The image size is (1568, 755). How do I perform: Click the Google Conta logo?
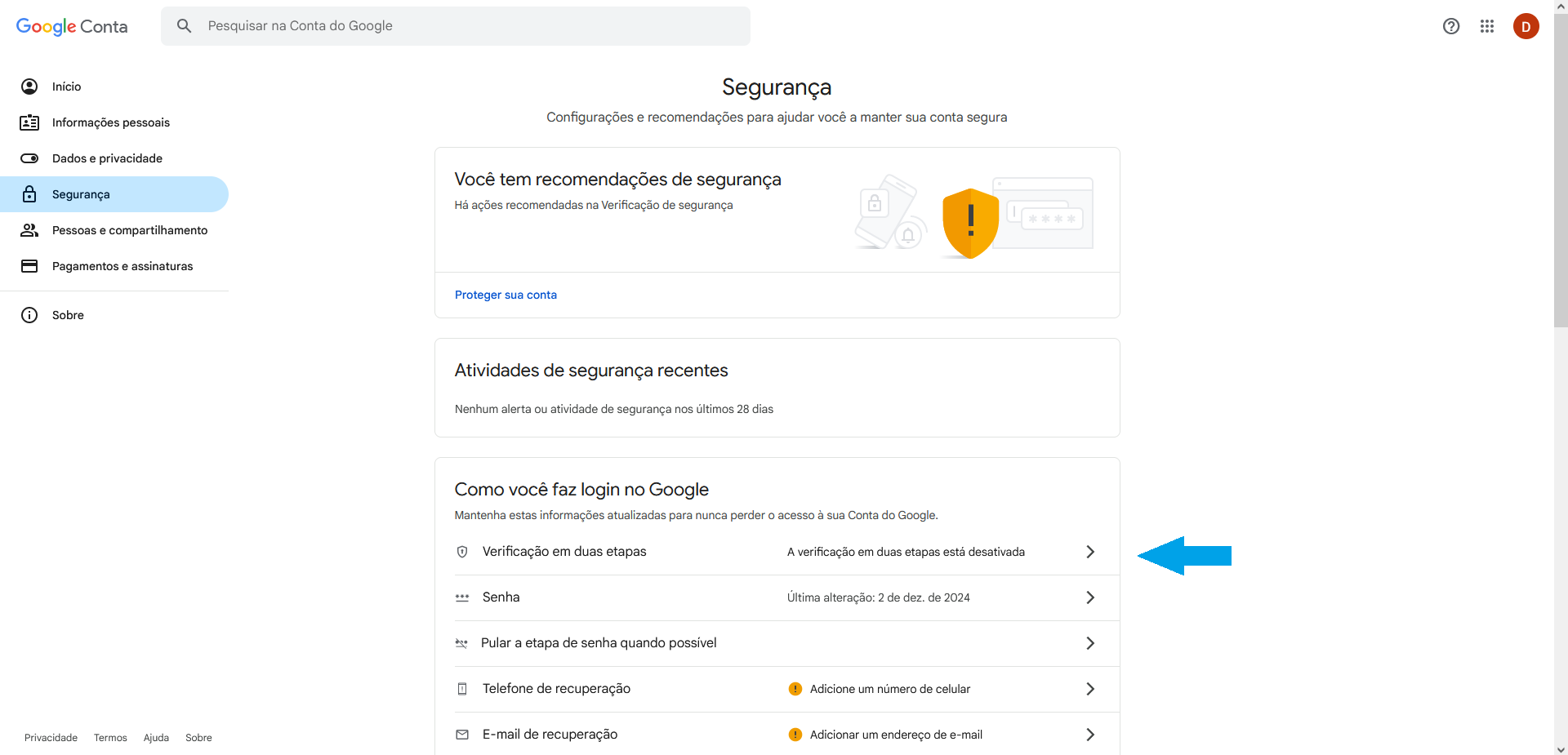[x=71, y=26]
